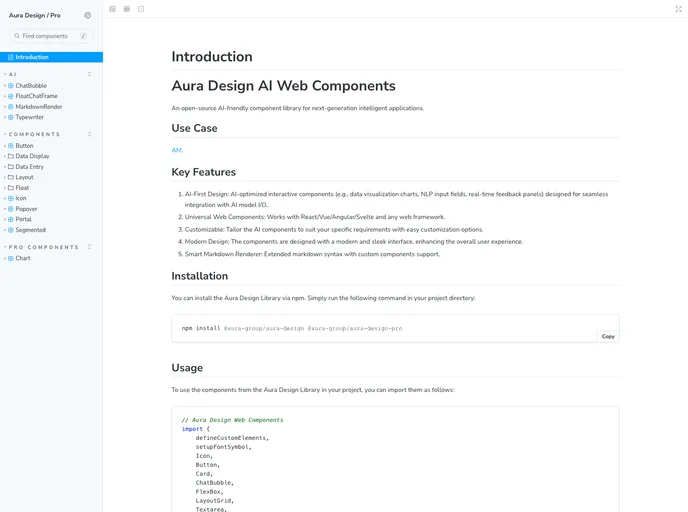Image resolution: width=688 pixels, height=512 pixels.
Task: Expand the Data Entry folder
Action: (x=29, y=167)
